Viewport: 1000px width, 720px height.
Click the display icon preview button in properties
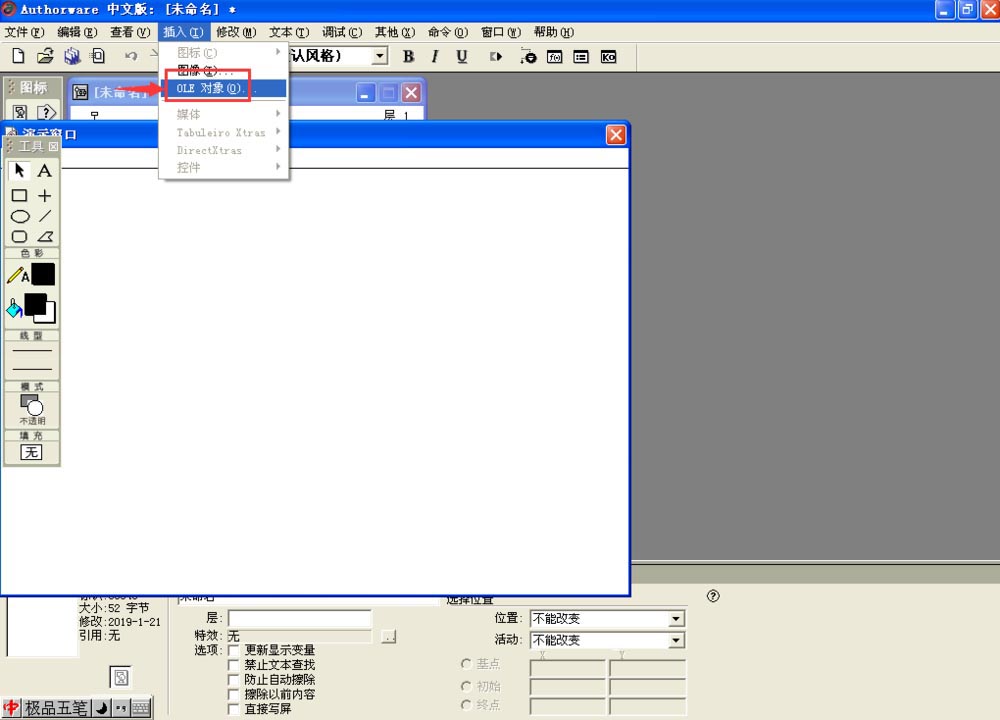tap(121, 677)
